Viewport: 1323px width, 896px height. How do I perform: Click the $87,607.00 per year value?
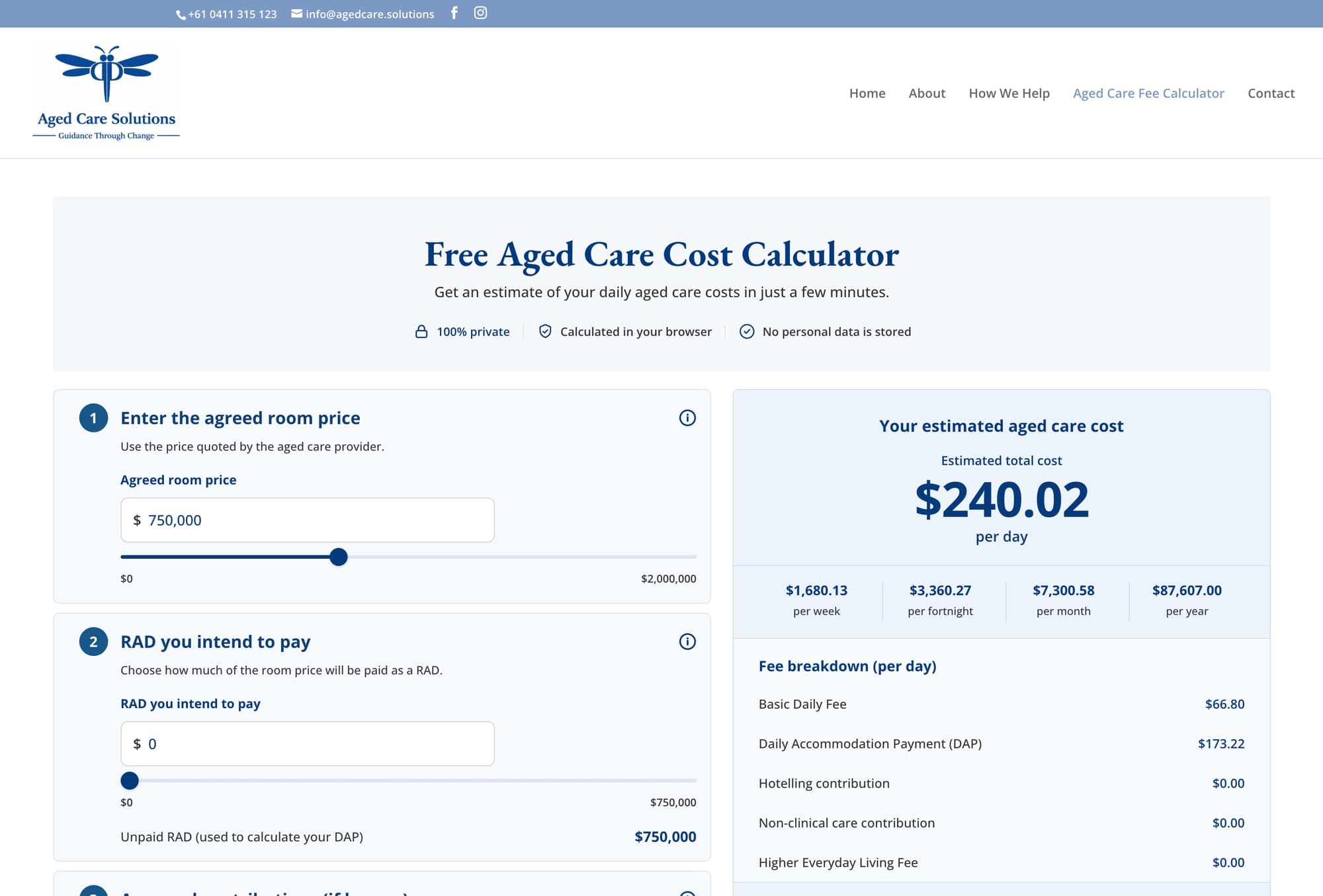pos(1187,591)
